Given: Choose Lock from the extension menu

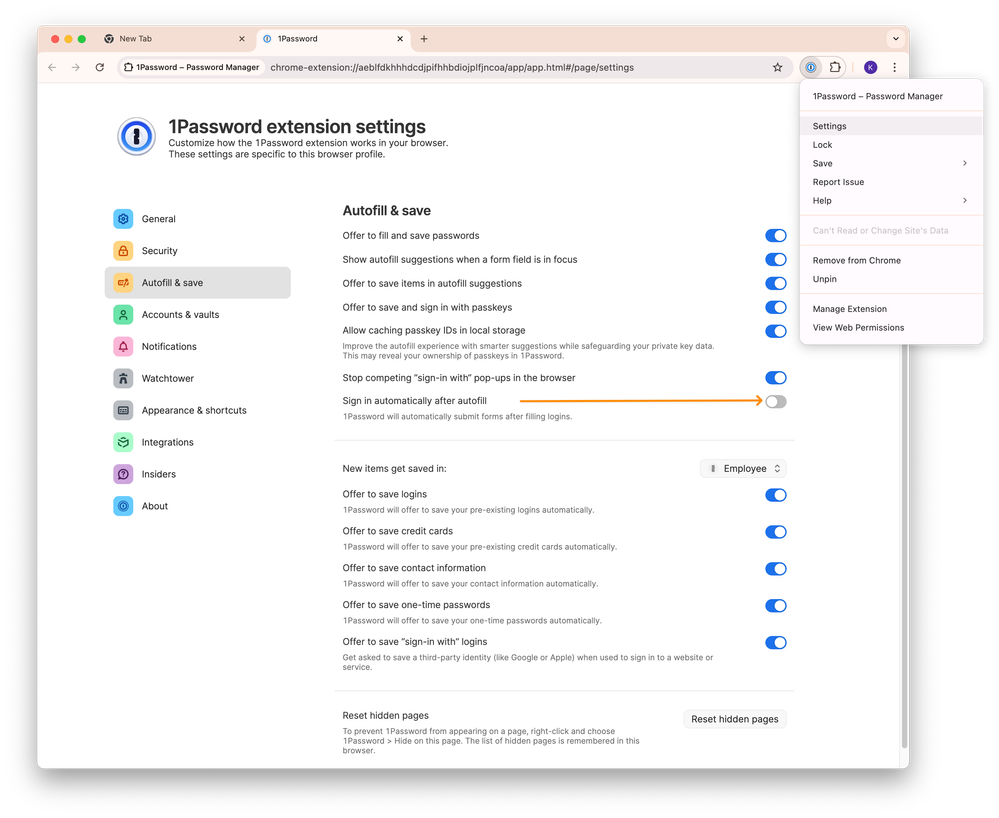Looking at the screenshot, I should 891,145.
